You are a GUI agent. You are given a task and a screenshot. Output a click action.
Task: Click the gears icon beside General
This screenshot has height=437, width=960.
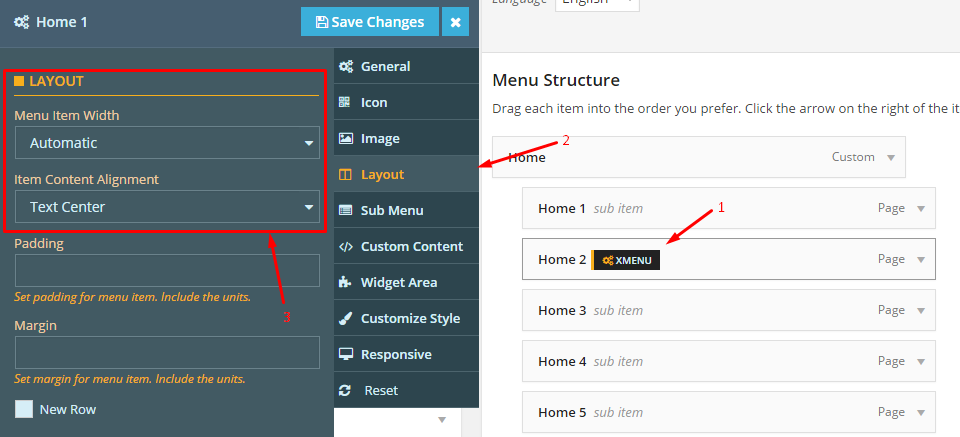point(346,66)
